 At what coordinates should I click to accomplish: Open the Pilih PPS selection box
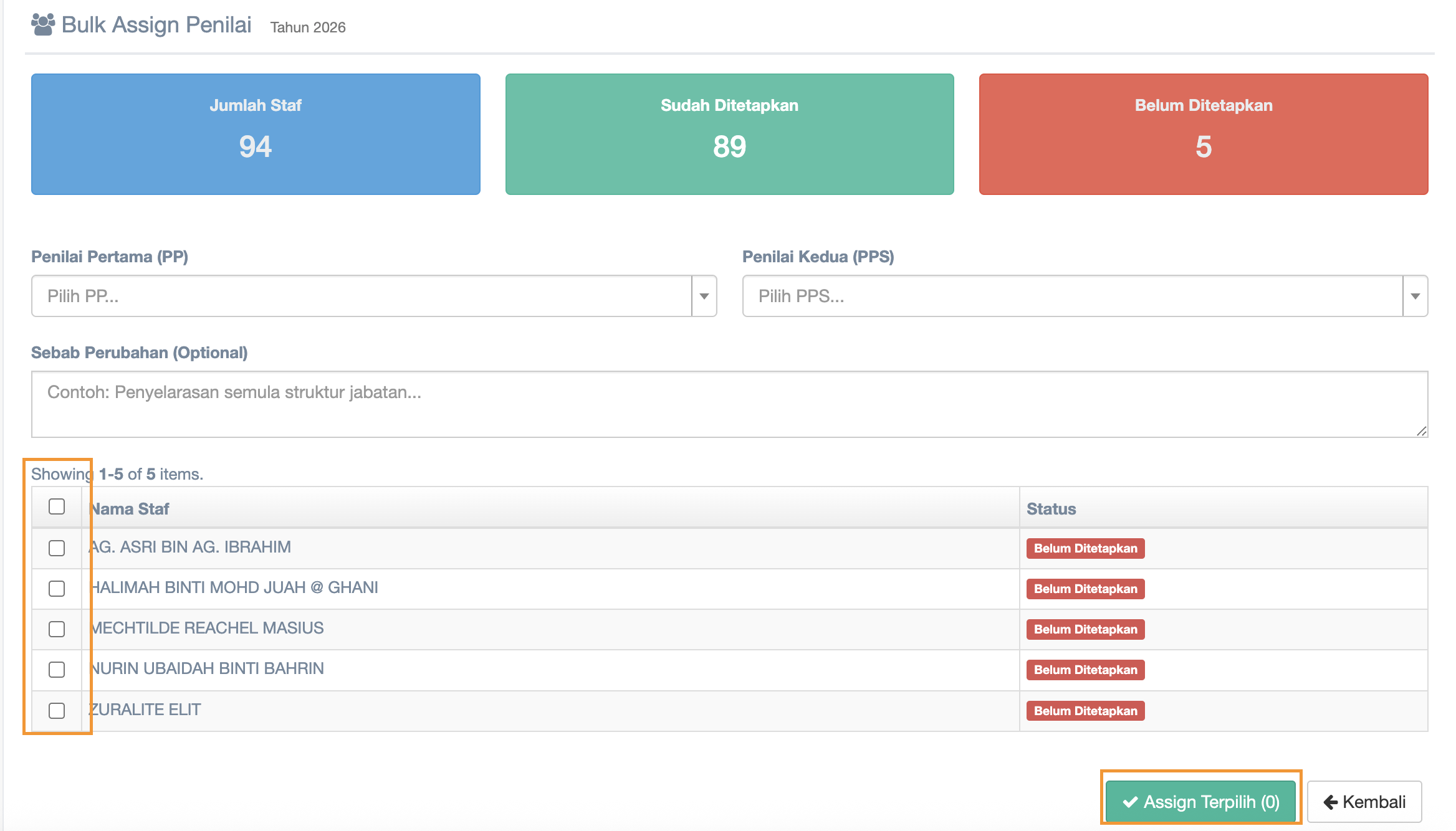(x=1072, y=297)
